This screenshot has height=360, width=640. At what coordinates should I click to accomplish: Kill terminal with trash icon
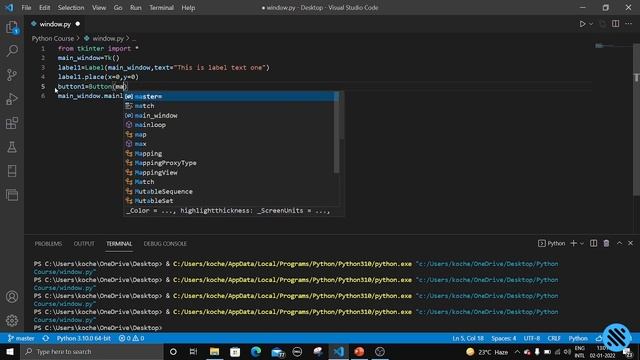click(607, 243)
